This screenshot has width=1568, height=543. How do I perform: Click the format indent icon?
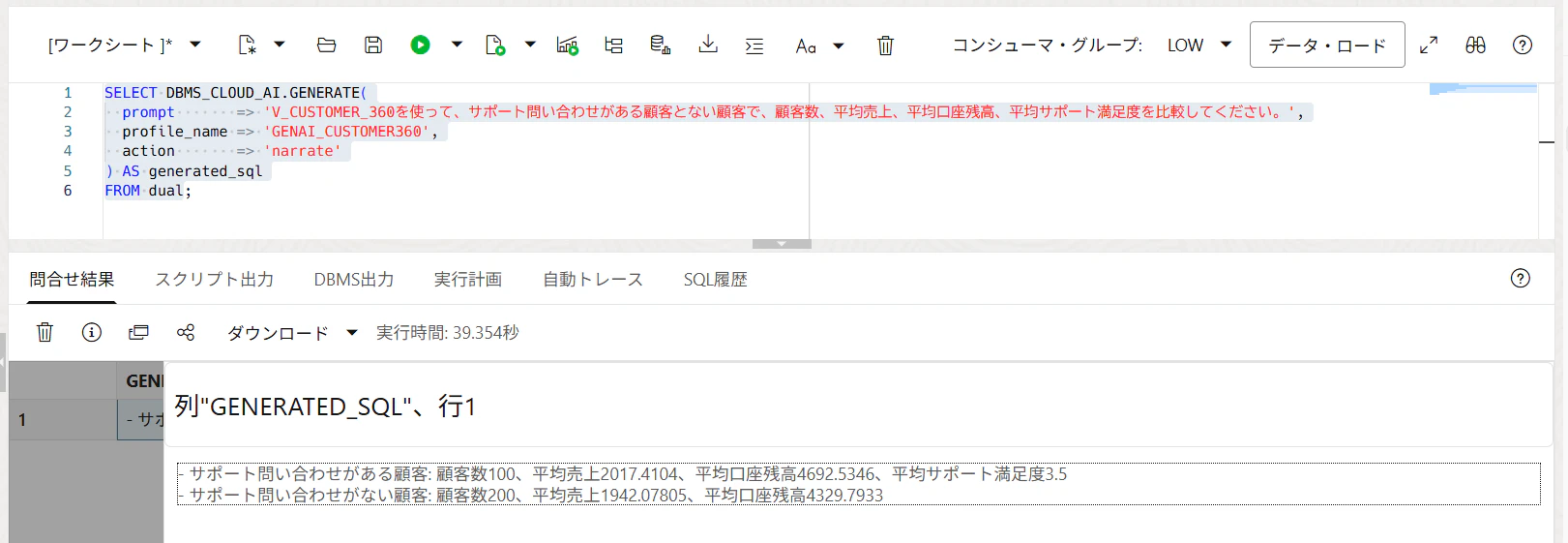click(754, 45)
